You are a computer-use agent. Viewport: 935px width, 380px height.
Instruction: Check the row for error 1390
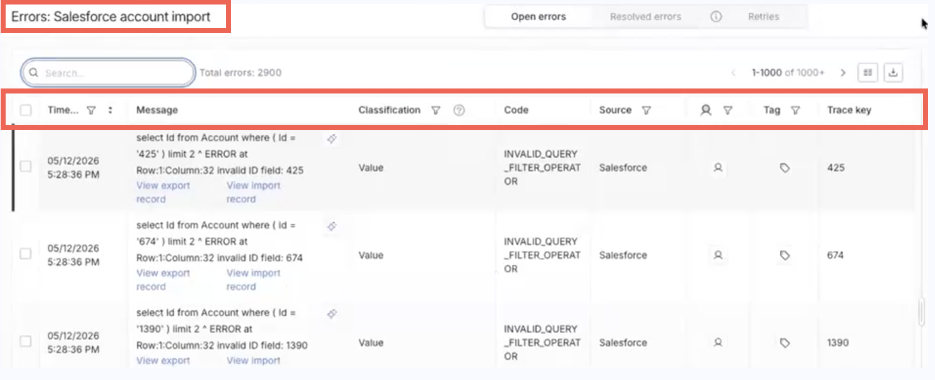click(26, 341)
